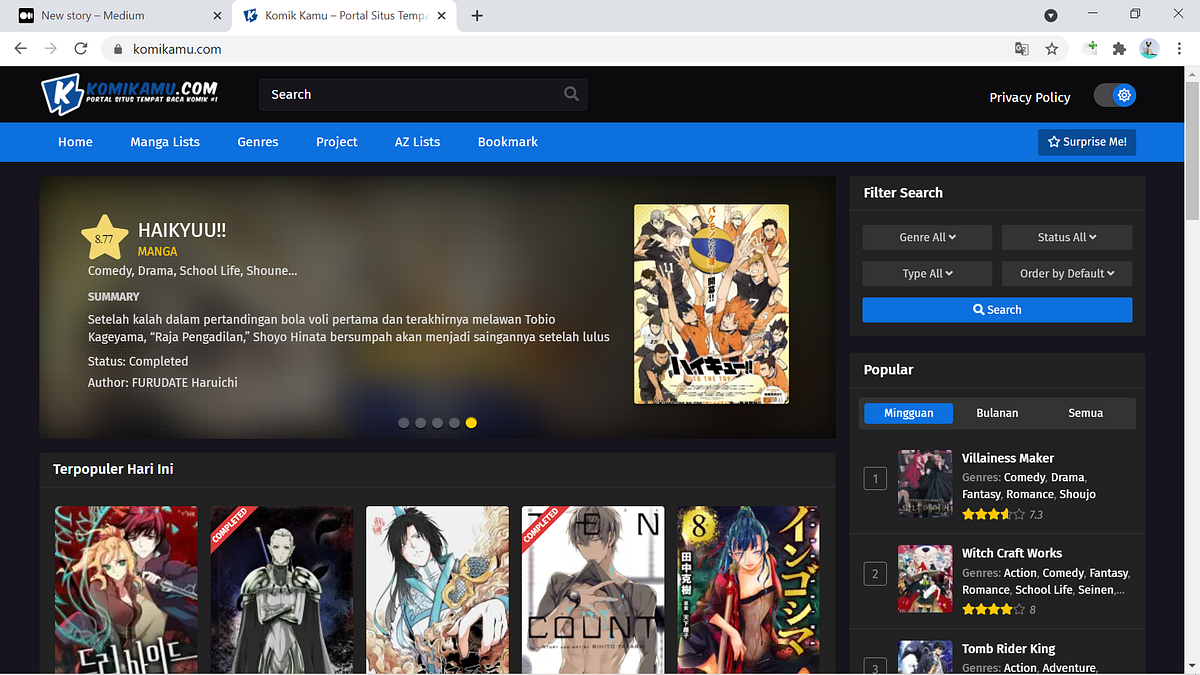The image size is (1200, 675).
Task: Select the active yellow slider dot
Action: pyautogui.click(x=471, y=423)
